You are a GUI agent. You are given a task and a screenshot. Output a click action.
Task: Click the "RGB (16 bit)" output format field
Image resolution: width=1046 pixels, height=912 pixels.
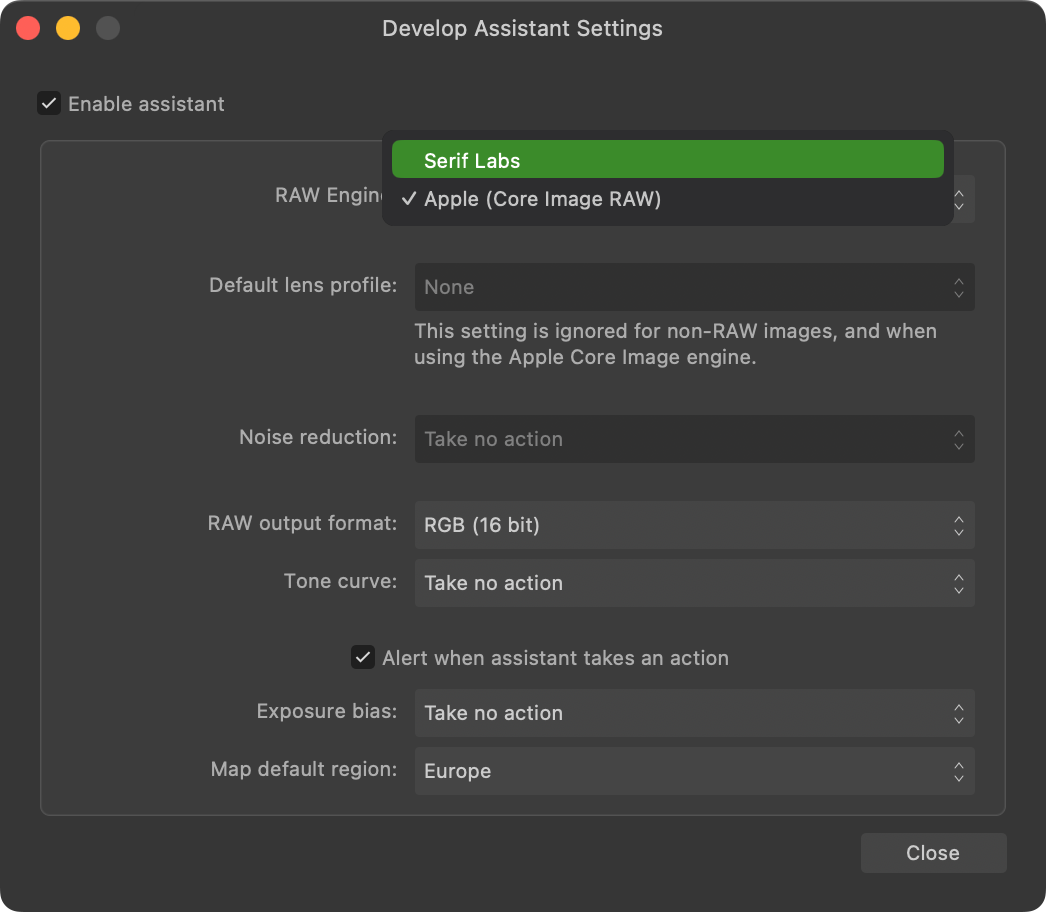point(694,525)
